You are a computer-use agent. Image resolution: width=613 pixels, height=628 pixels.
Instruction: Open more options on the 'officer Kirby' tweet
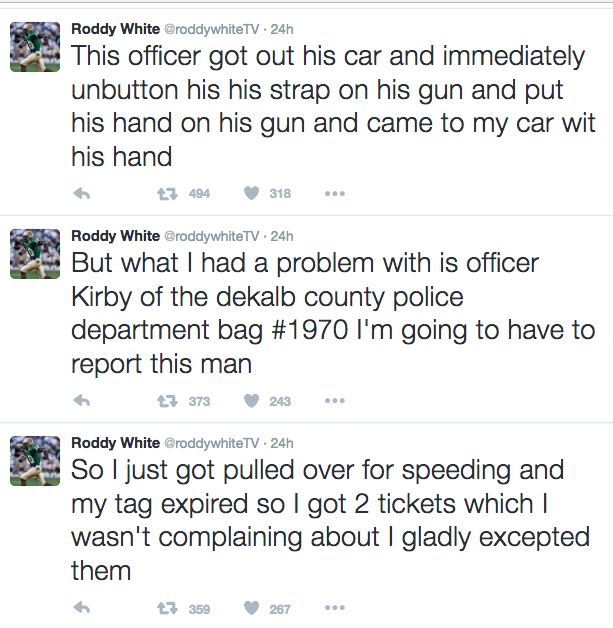[335, 401]
